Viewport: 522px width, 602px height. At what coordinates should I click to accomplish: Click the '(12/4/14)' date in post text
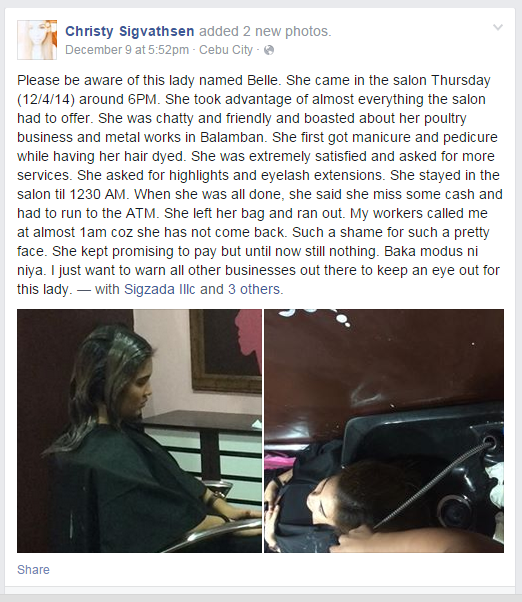(46, 99)
